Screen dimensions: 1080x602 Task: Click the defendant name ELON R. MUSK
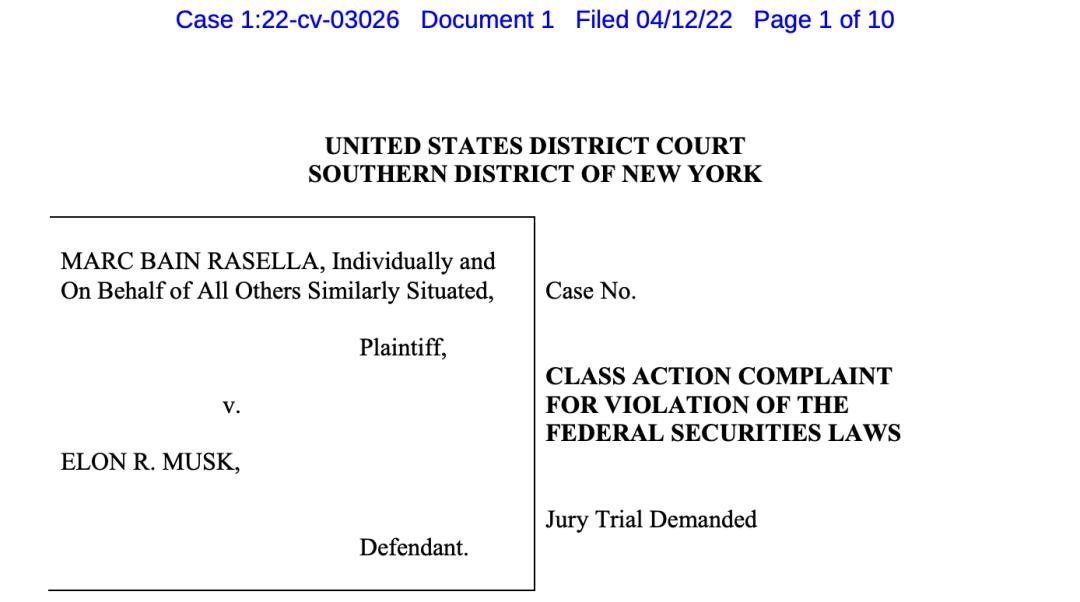150,462
